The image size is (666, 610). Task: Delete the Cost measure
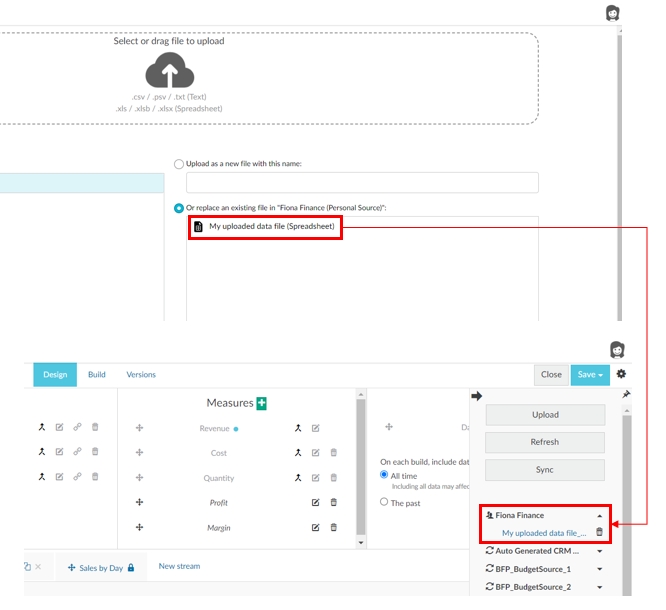tap(334, 453)
